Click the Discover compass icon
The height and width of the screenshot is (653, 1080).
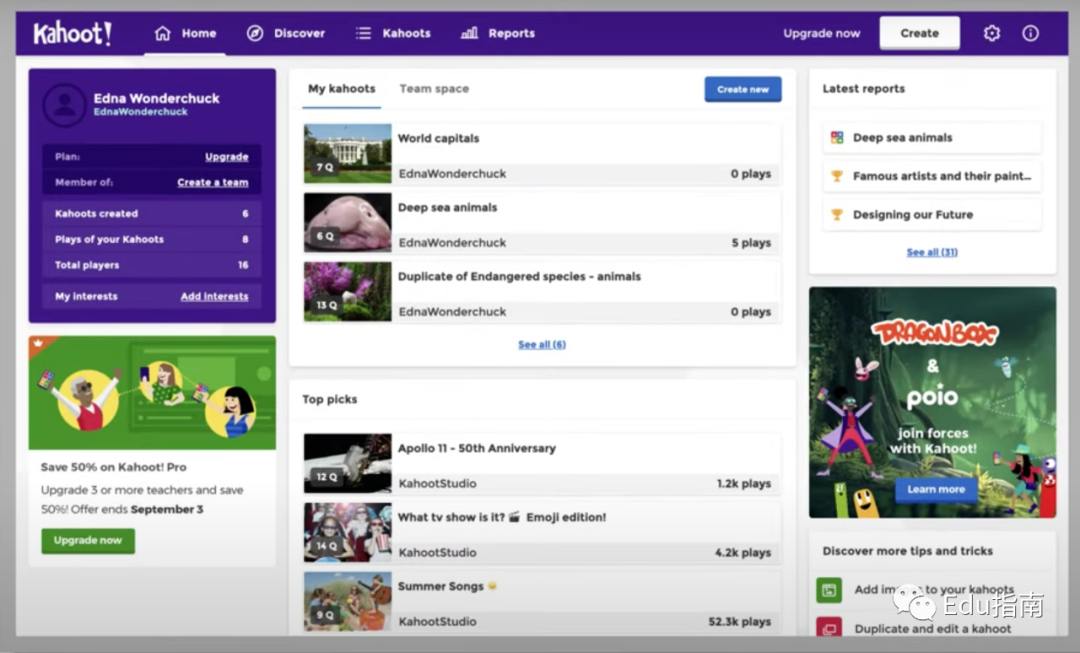click(x=255, y=33)
